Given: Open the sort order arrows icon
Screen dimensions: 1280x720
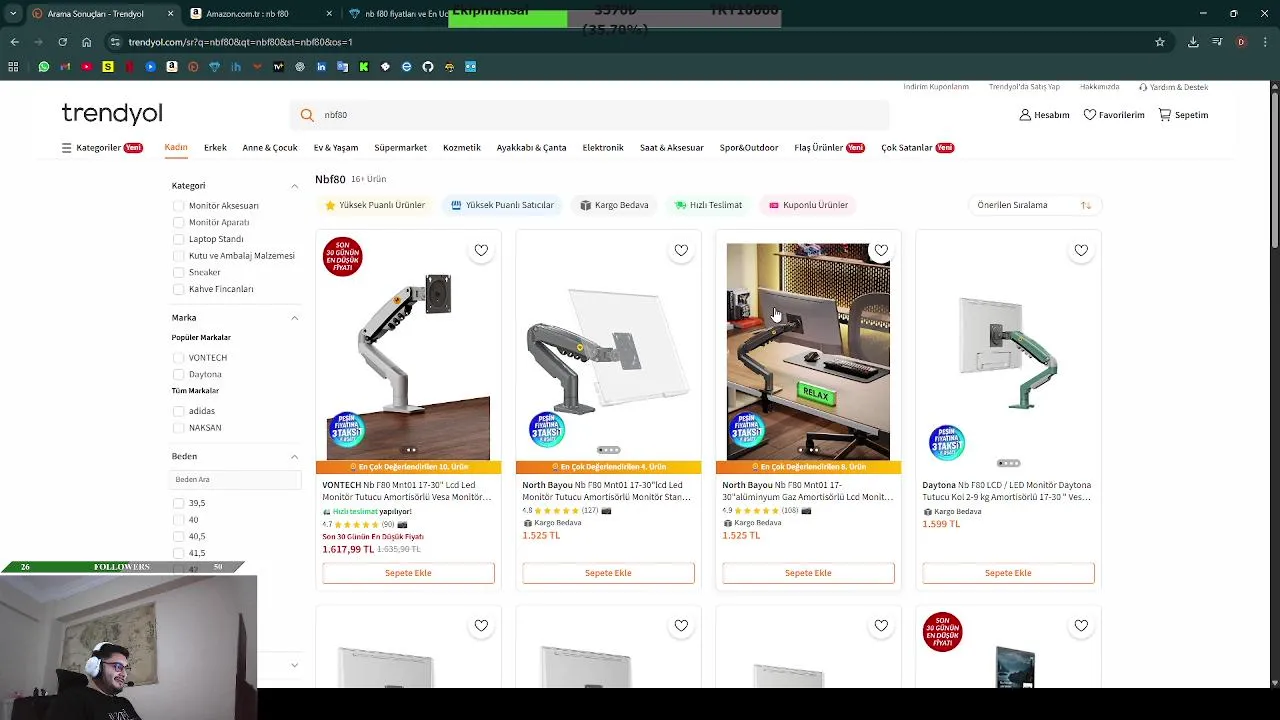Looking at the screenshot, I should pyautogui.click(x=1086, y=205).
